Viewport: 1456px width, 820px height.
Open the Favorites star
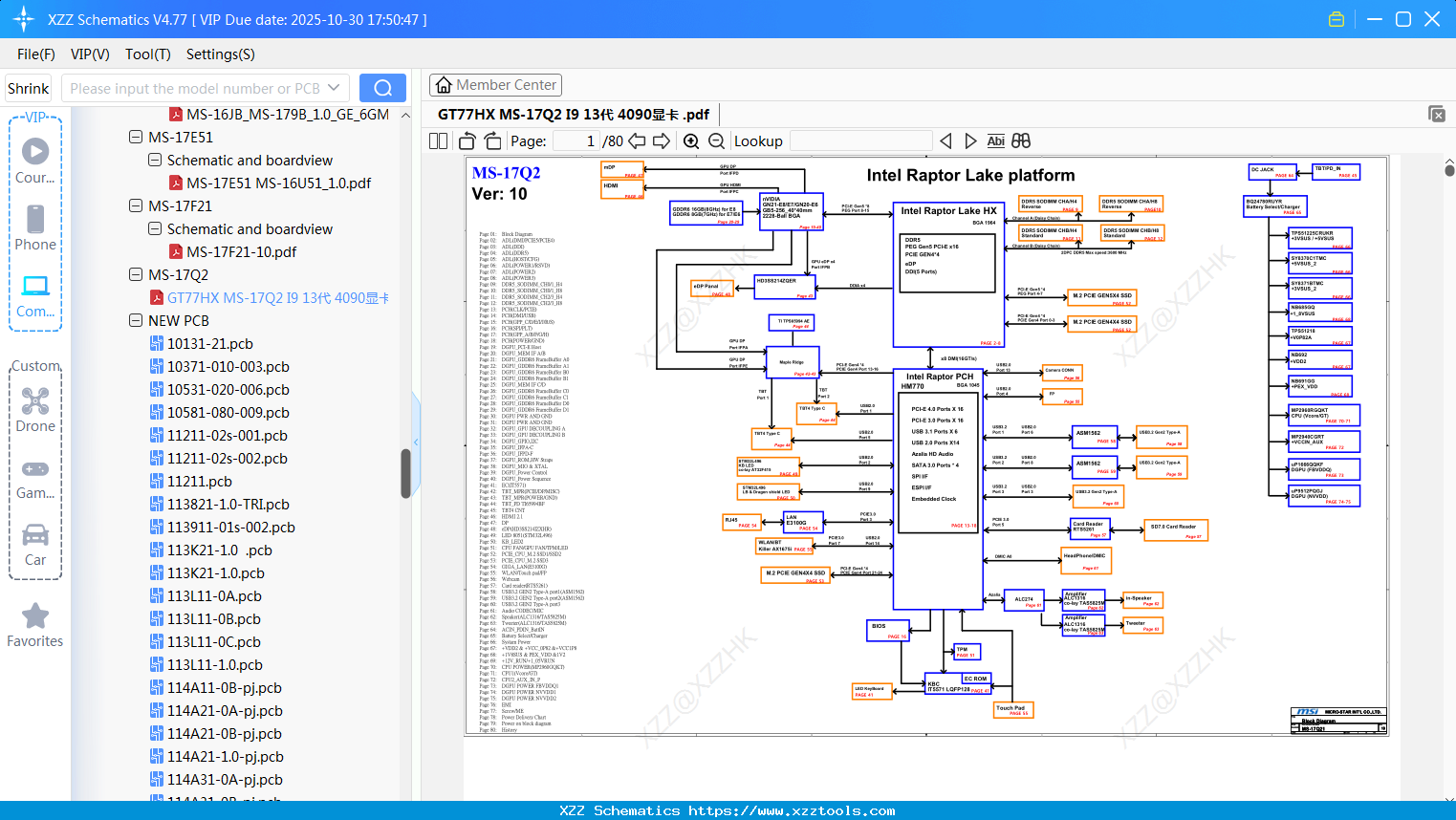point(35,625)
